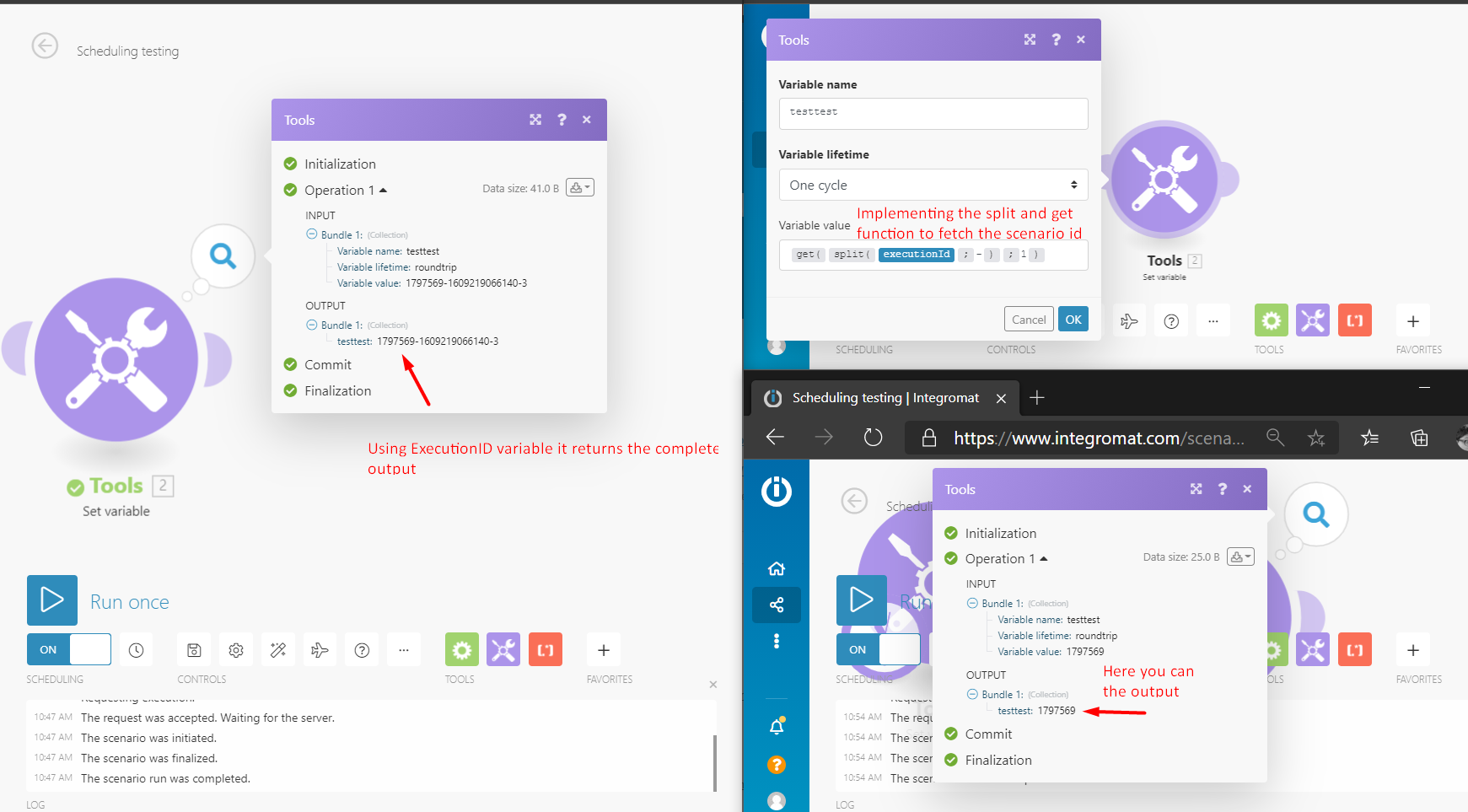Click the airplane icon right of the OK button
The width and height of the screenshot is (1468, 812).
[1129, 320]
